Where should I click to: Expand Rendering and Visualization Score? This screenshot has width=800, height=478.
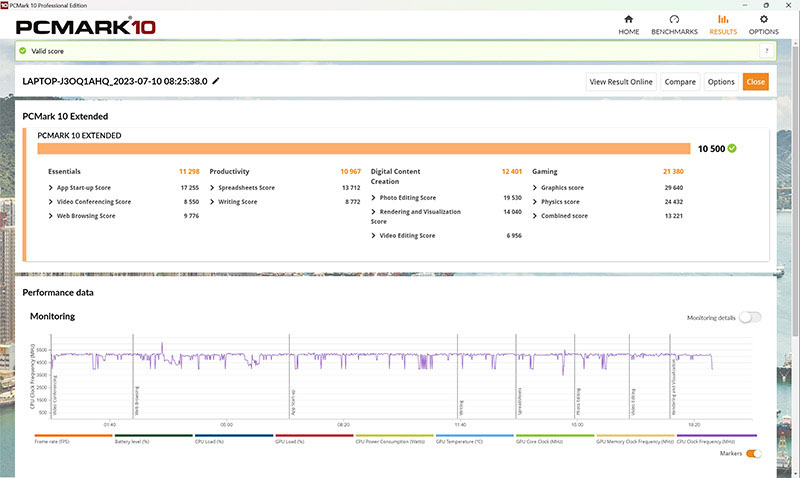click(x=373, y=212)
